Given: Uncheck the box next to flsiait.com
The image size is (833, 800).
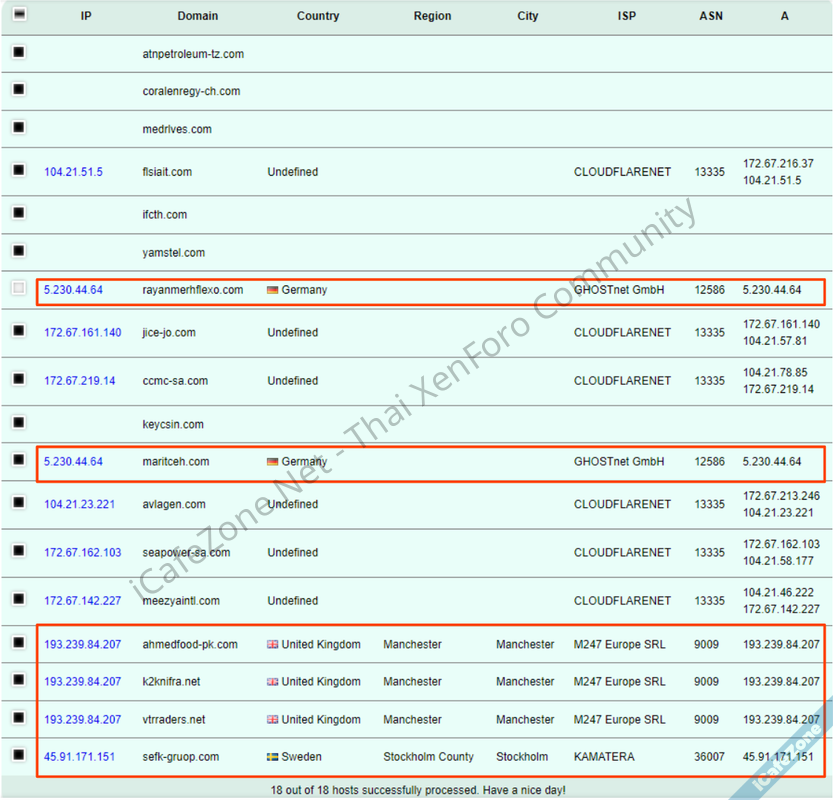Looking at the screenshot, I should (19, 171).
